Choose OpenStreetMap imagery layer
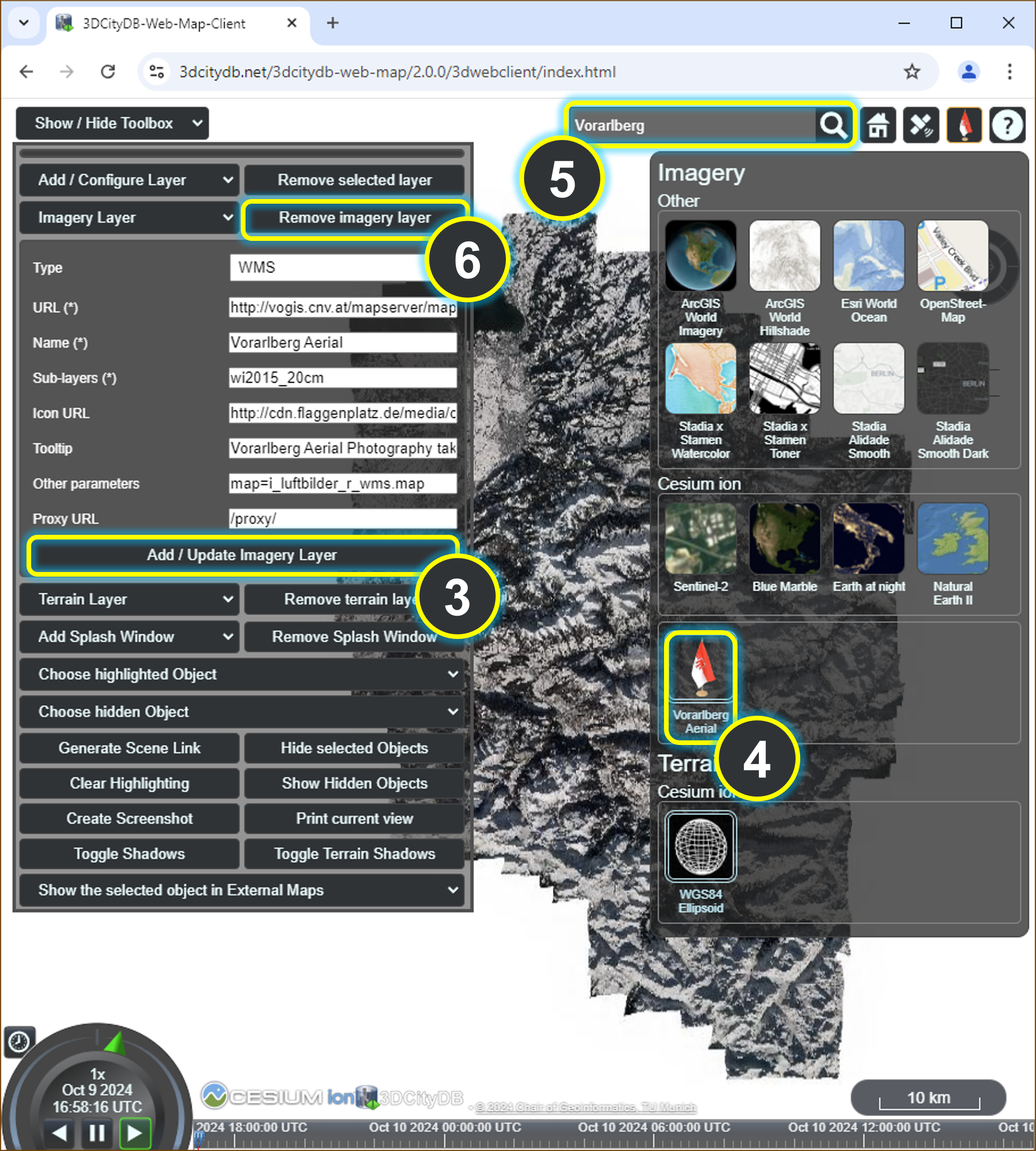This screenshot has width=1036, height=1151. tap(953, 256)
